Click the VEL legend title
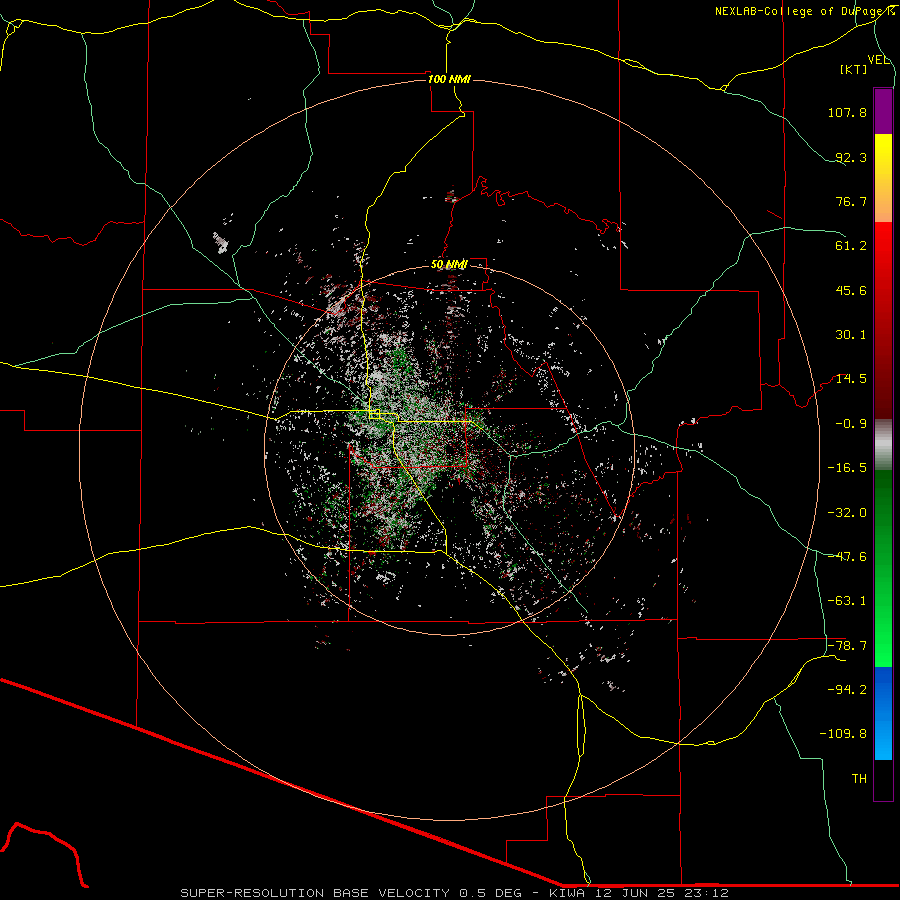The image size is (900, 900). point(878,60)
